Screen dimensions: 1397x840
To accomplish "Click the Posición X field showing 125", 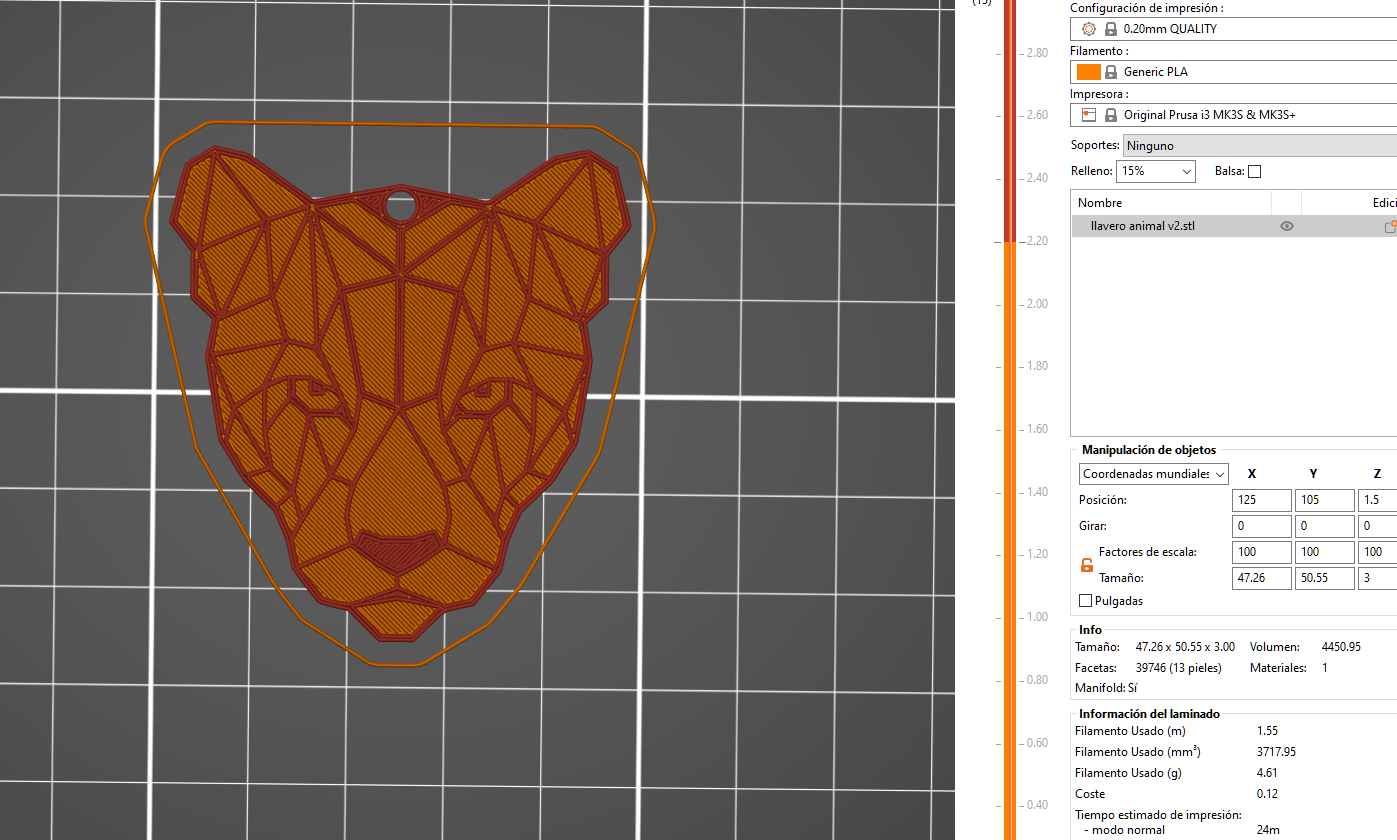I will tap(1262, 500).
